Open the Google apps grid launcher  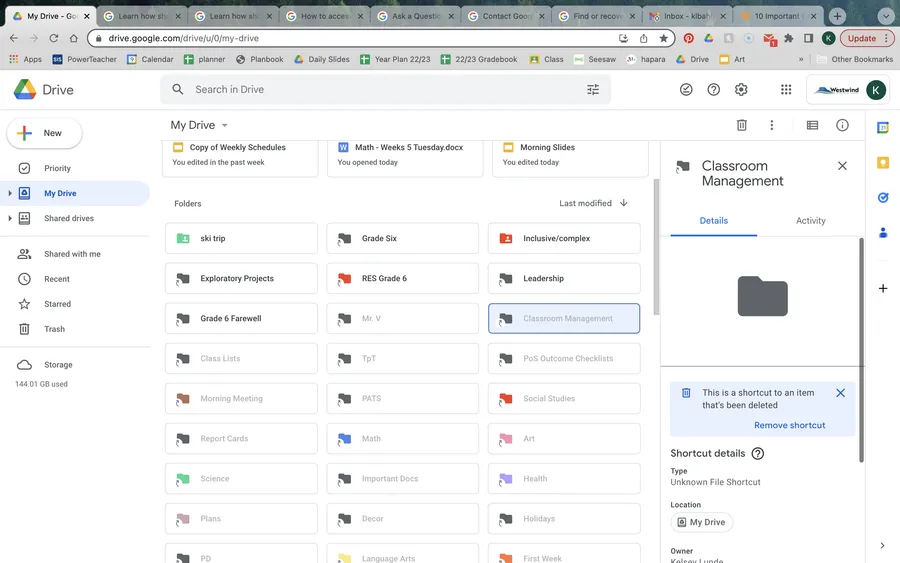click(x=786, y=89)
